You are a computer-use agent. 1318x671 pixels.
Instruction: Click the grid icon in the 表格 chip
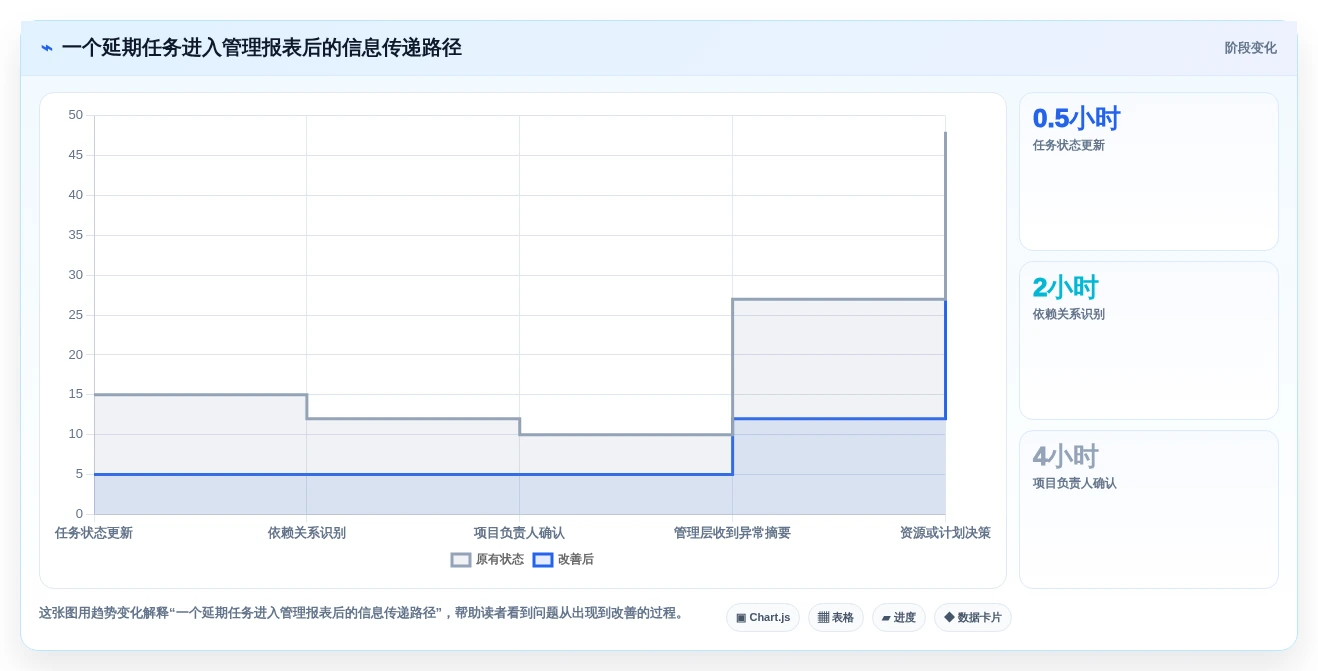[823, 618]
